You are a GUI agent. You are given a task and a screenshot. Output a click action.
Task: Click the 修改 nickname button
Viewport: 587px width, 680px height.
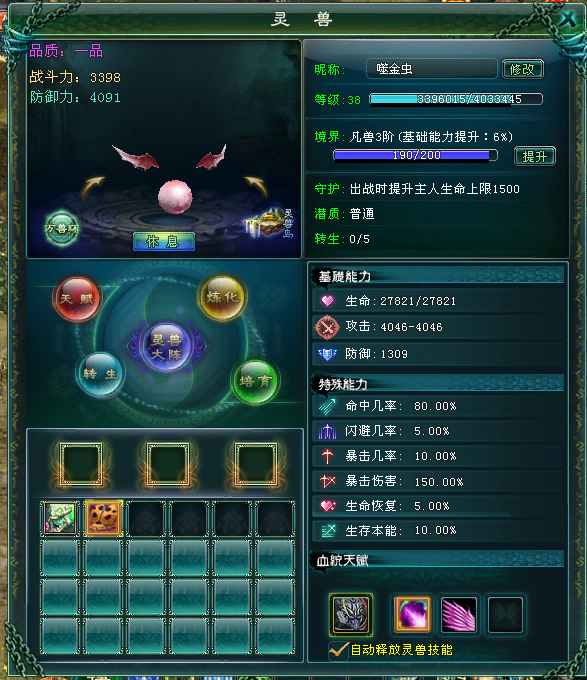(x=523, y=69)
